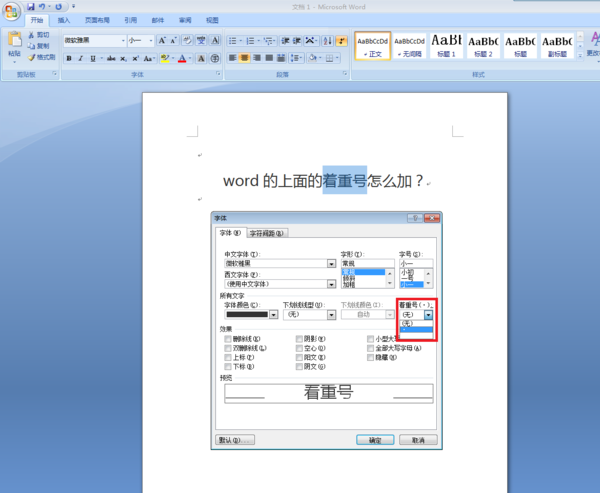Image resolution: width=600 pixels, height=493 pixels.
Task: Toggle the 阴影 shadow checkbox
Action: pyautogui.click(x=300, y=338)
